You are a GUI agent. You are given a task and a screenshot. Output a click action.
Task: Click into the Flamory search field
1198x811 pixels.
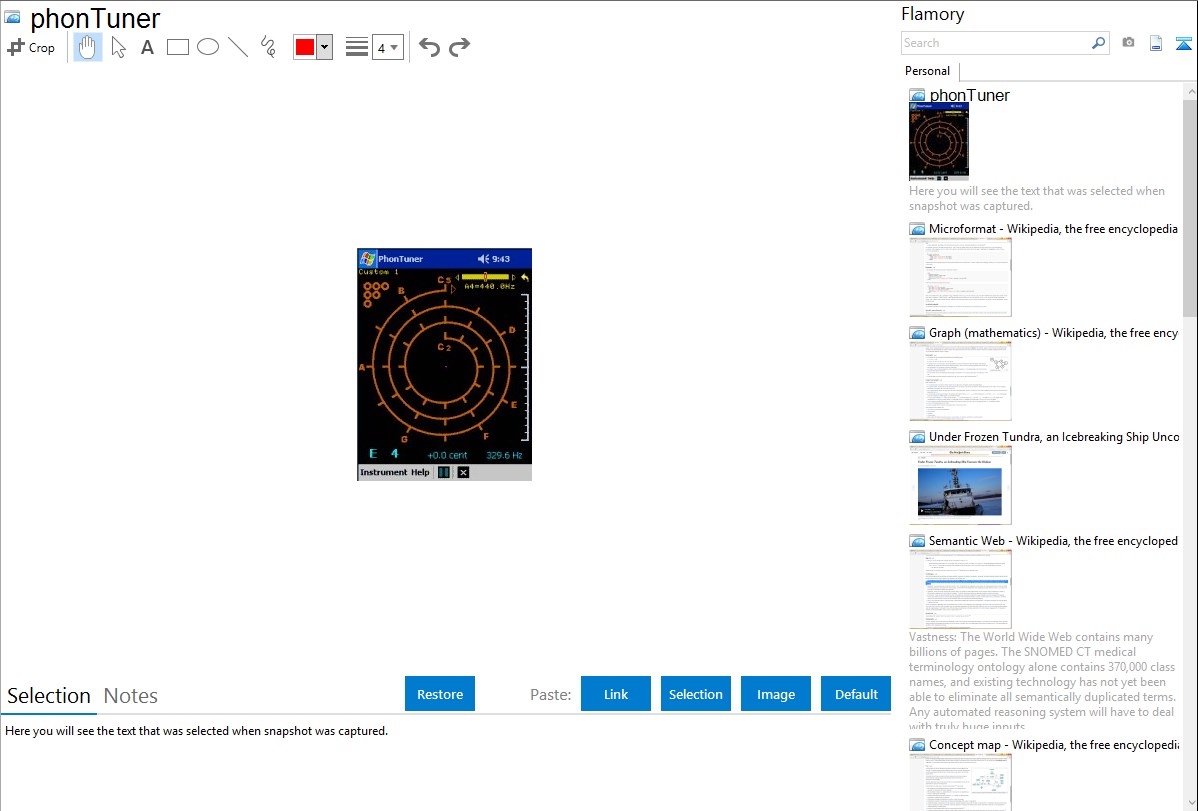994,43
